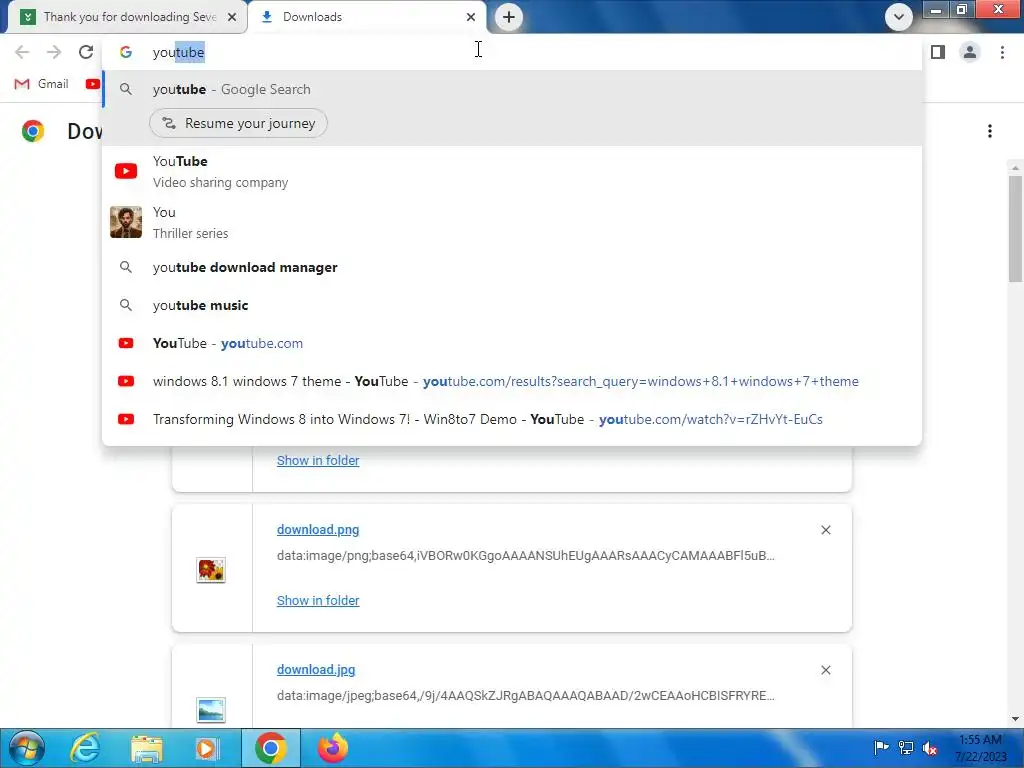Close the 'Thank you for downloading' tab
1024x768 pixels.
point(232,17)
